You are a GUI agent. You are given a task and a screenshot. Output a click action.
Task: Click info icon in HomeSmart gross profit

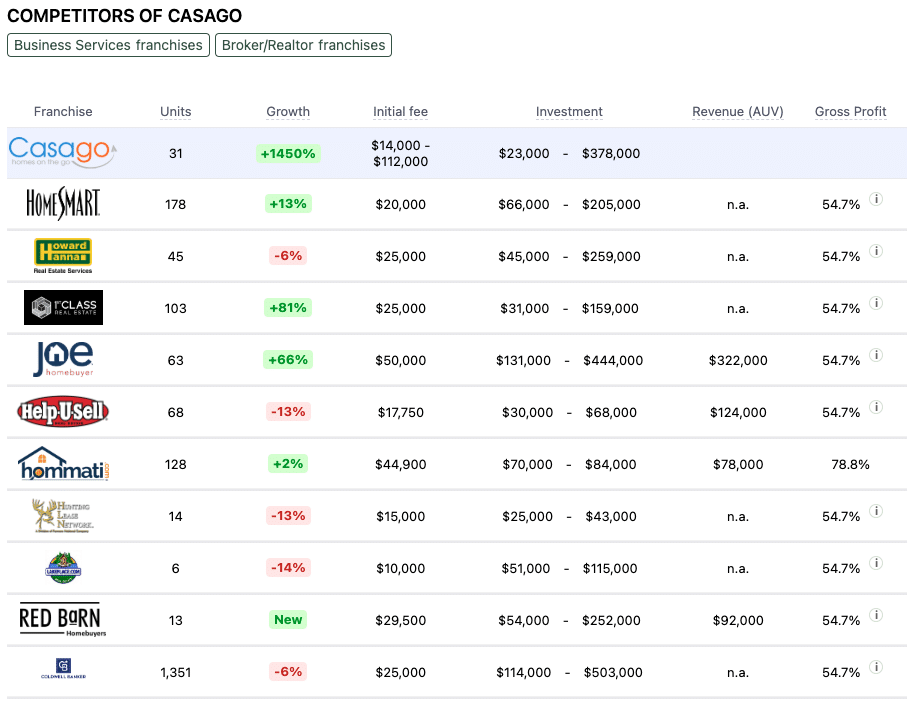point(876,199)
